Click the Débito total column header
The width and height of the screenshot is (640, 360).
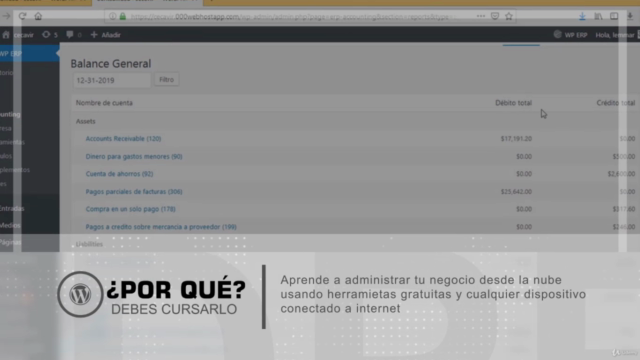(x=513, y=103)
